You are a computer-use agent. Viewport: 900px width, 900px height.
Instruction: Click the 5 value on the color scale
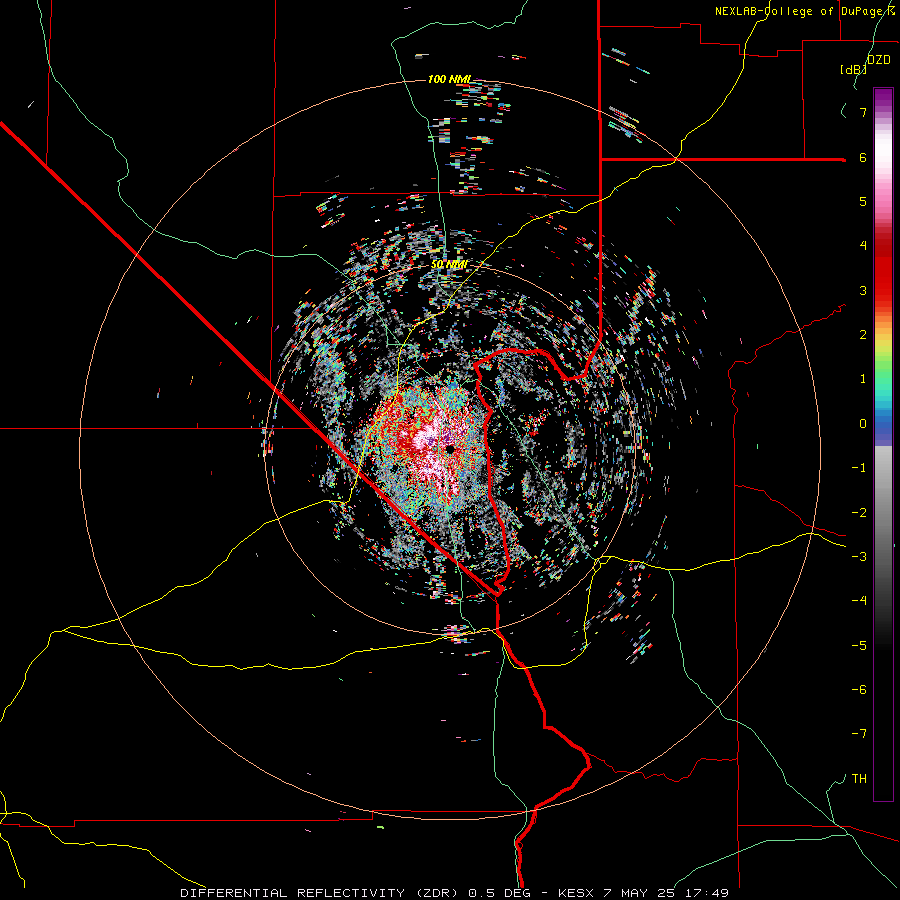click(x=863, y=201)
